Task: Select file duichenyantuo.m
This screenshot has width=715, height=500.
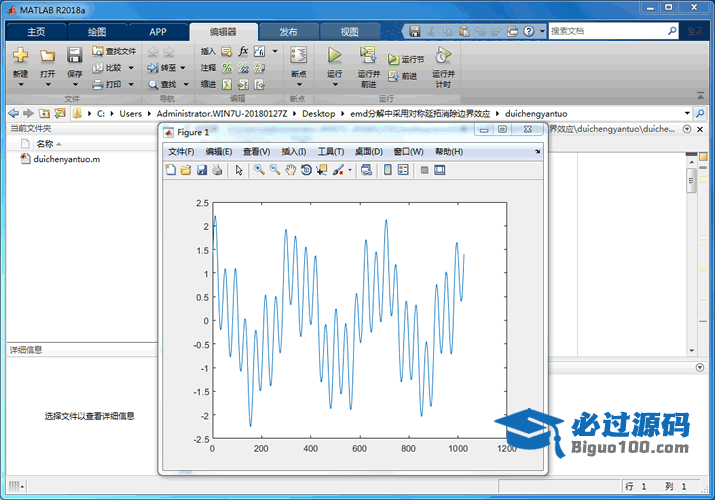Action: [x=67, y=159]
